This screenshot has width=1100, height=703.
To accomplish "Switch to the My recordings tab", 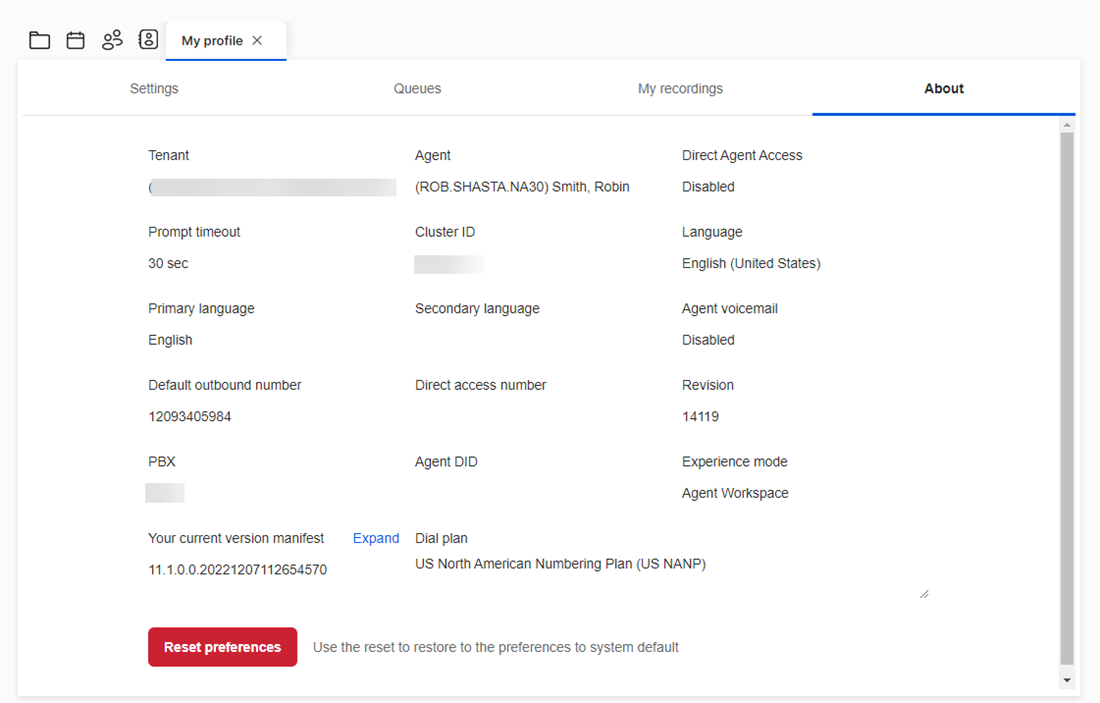I will (x=680, y=88).
